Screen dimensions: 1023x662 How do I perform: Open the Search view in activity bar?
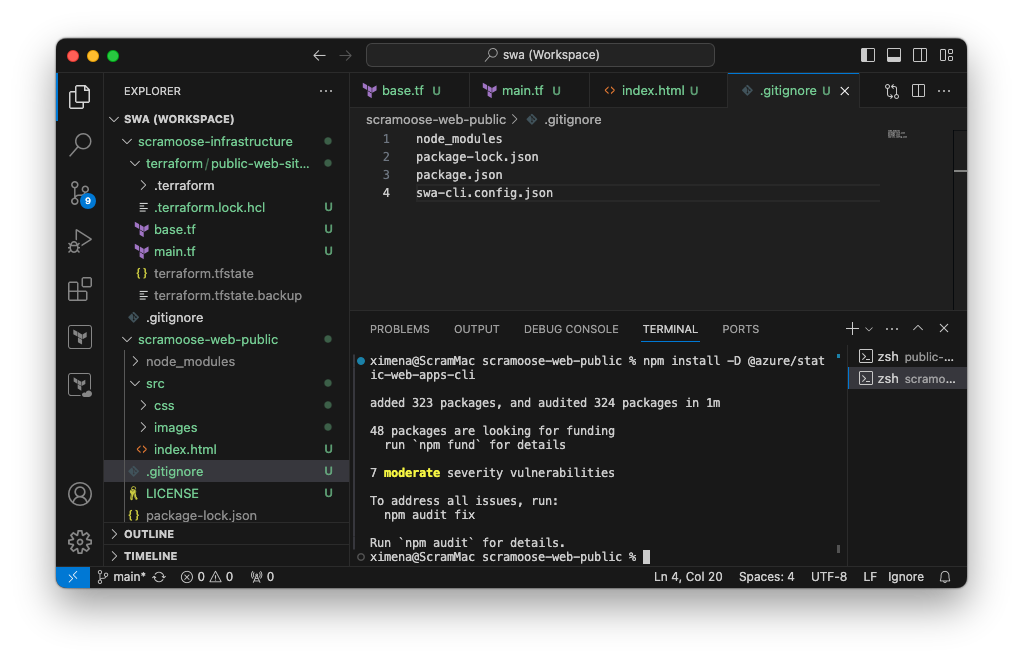coord(80,145)
